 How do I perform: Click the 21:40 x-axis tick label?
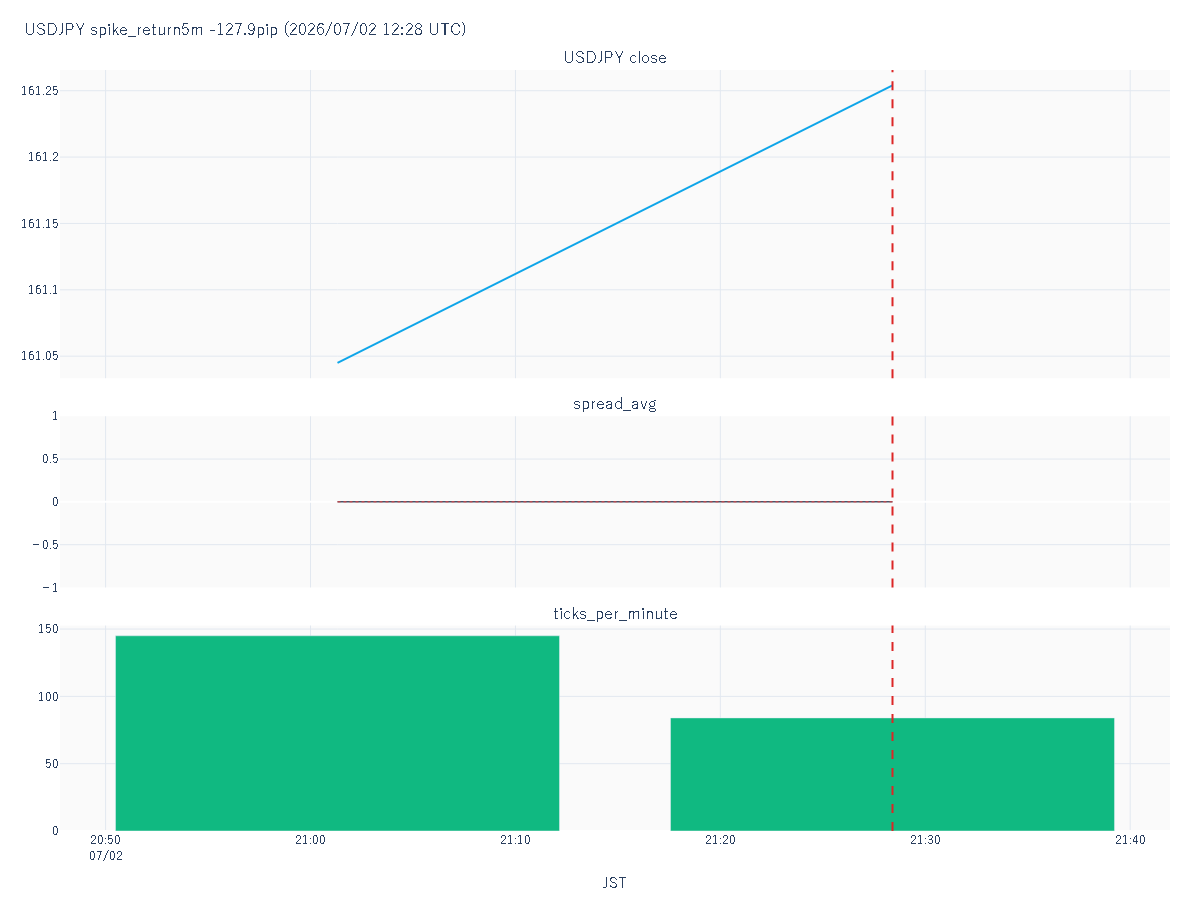(x=1130, y=840)
